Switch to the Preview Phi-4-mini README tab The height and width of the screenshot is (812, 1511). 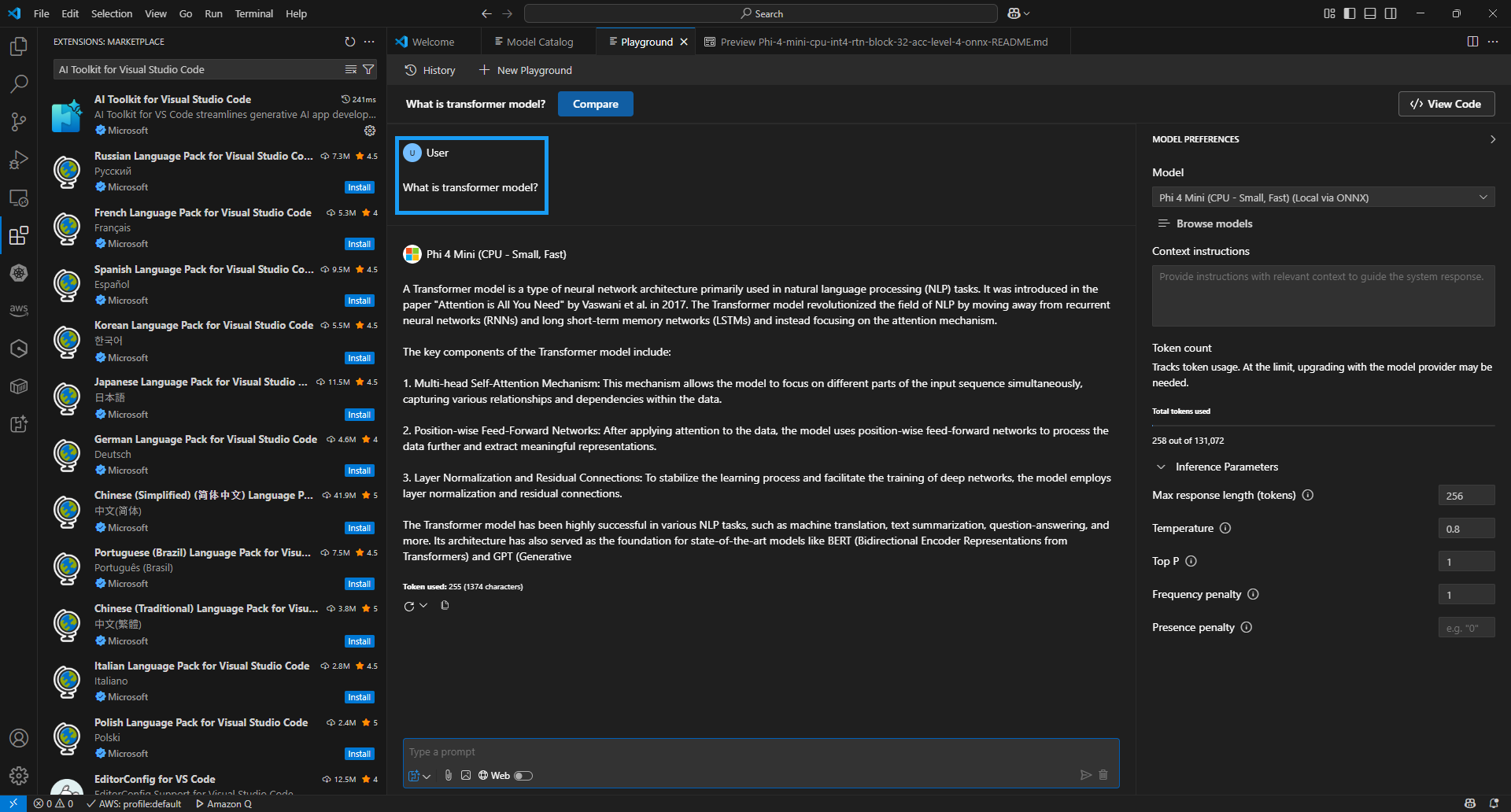coord(883,42)
